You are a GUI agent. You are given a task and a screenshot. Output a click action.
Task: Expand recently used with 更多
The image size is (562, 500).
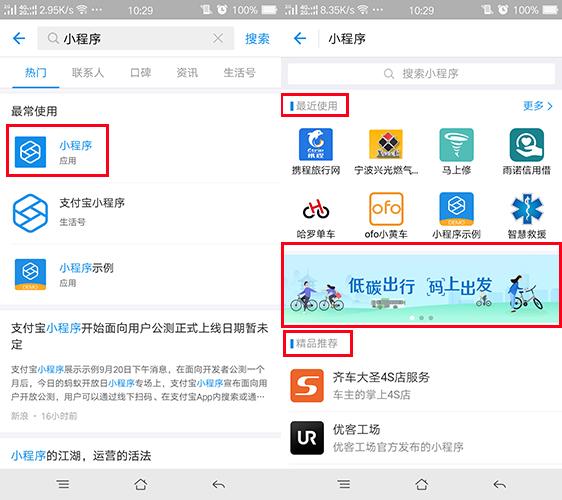[538, 106]
